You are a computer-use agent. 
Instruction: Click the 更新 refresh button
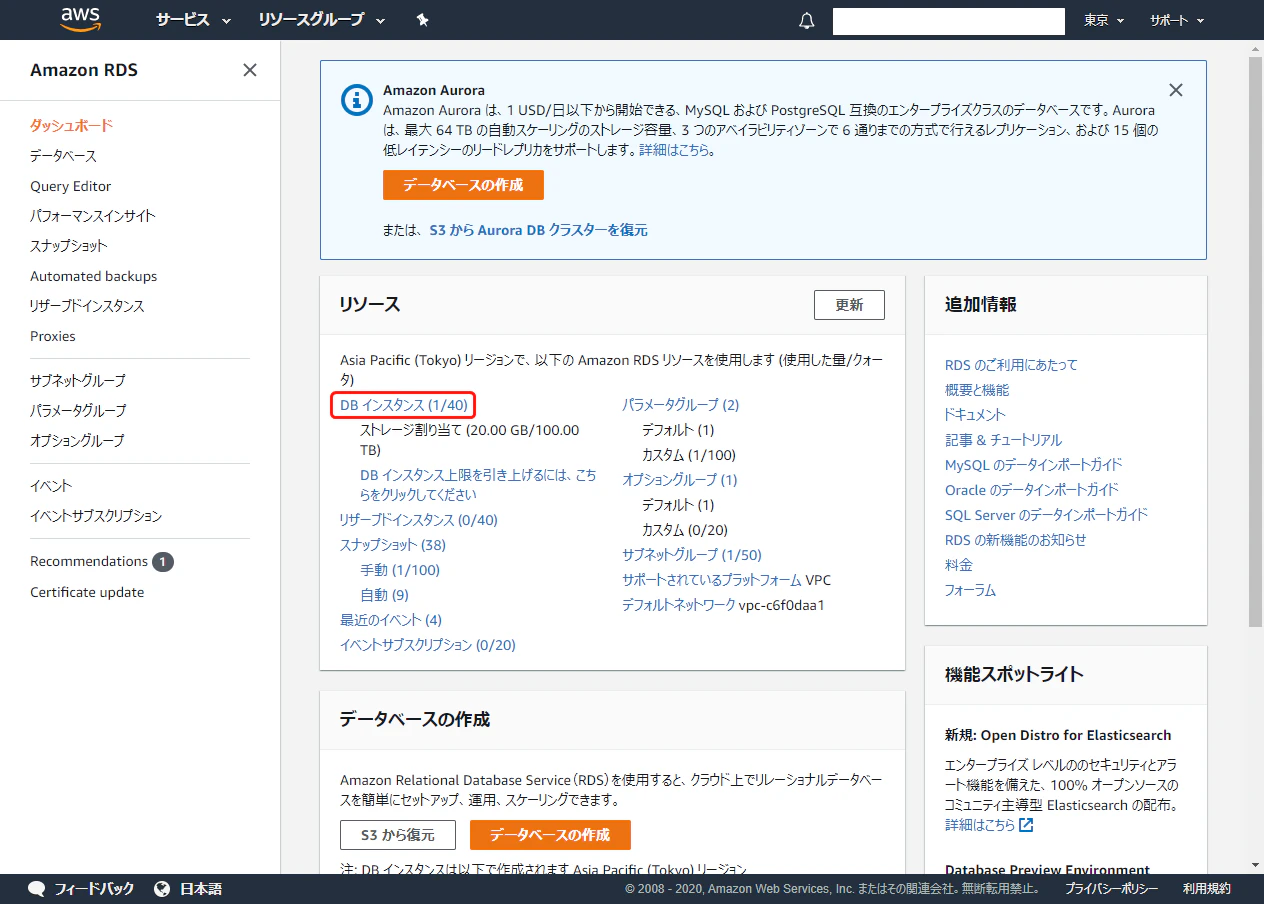coord(849,305)
